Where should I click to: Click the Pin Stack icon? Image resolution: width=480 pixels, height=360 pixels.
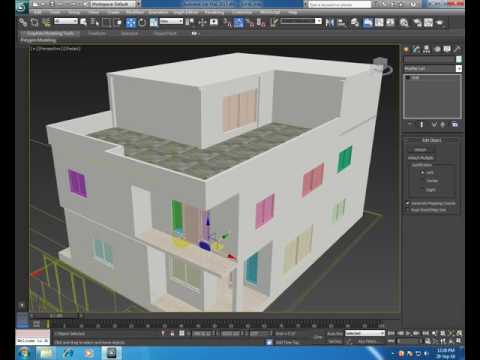pos(410,124)
